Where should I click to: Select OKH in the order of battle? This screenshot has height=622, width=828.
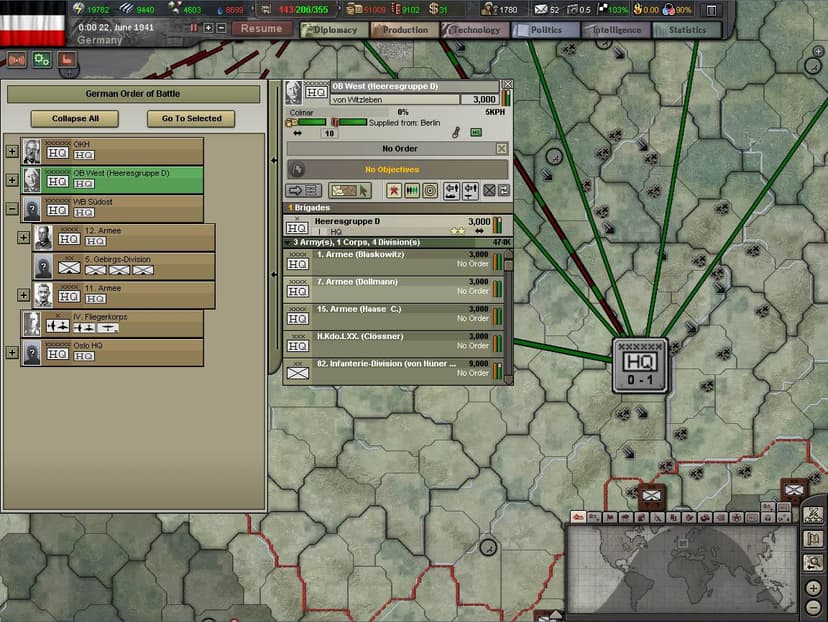[112, 152]
